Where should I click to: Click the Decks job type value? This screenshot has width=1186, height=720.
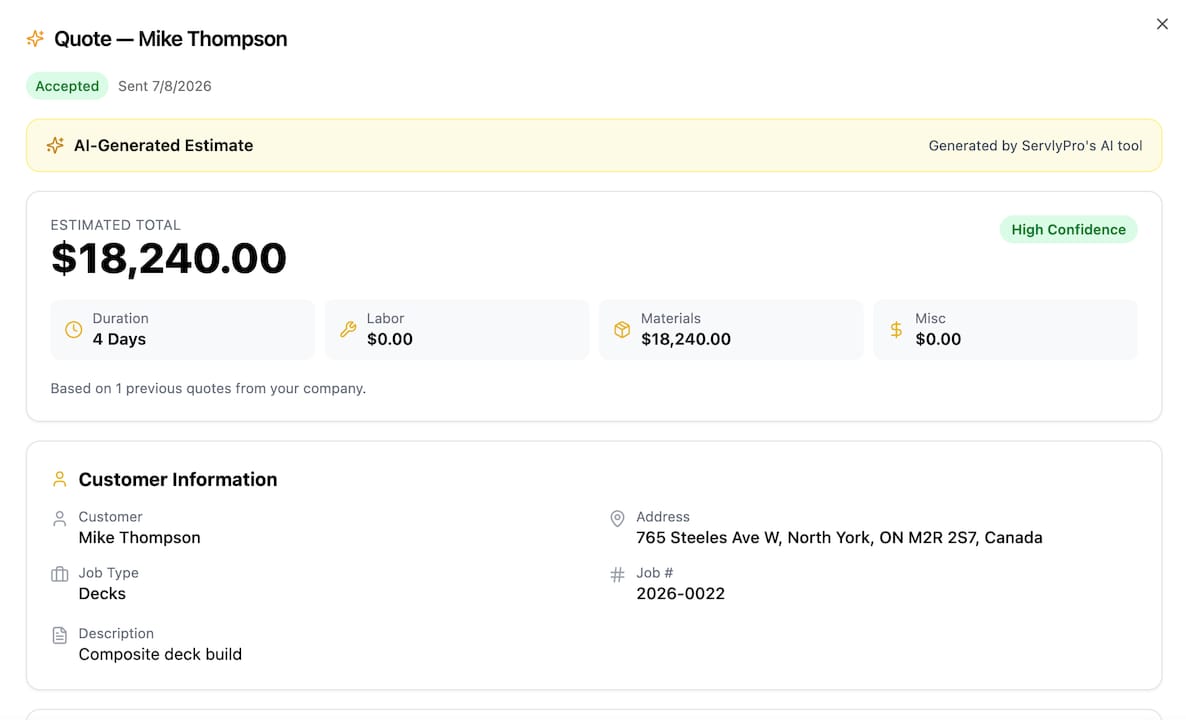[x=102, y=594]
